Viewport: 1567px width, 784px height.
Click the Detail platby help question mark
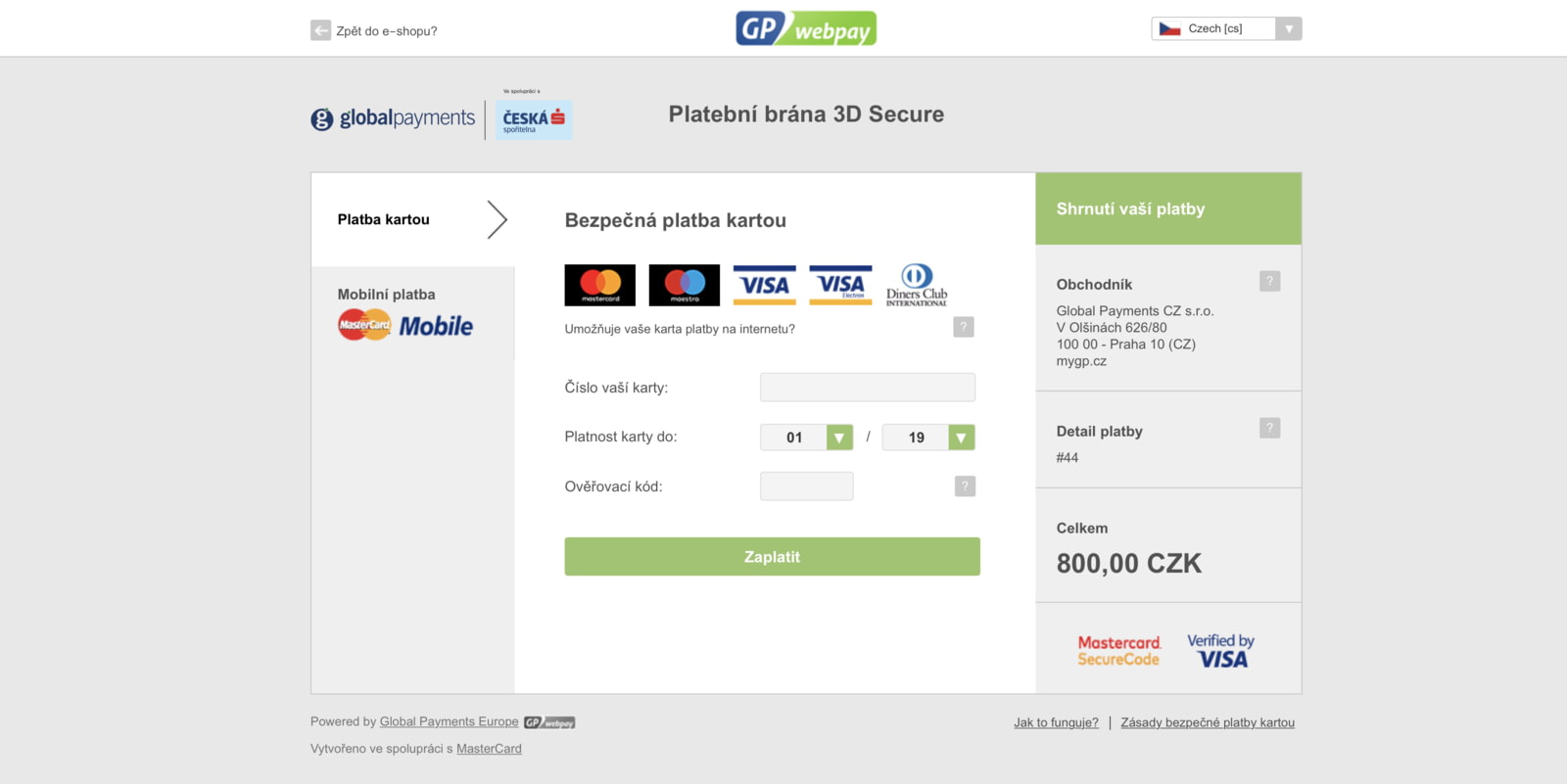[1269, 428]
